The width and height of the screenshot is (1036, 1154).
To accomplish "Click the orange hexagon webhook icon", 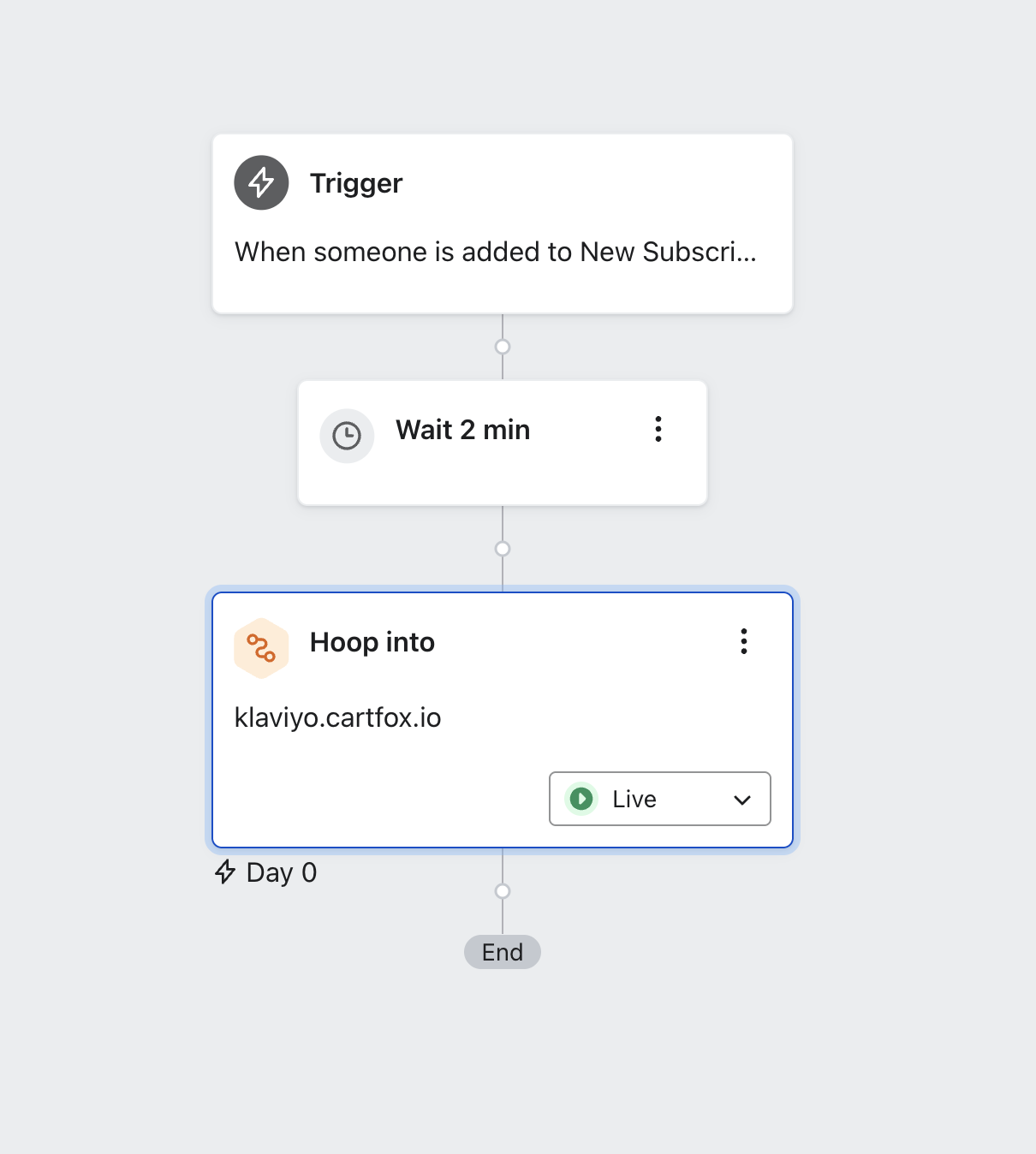I will click(261, 647).
